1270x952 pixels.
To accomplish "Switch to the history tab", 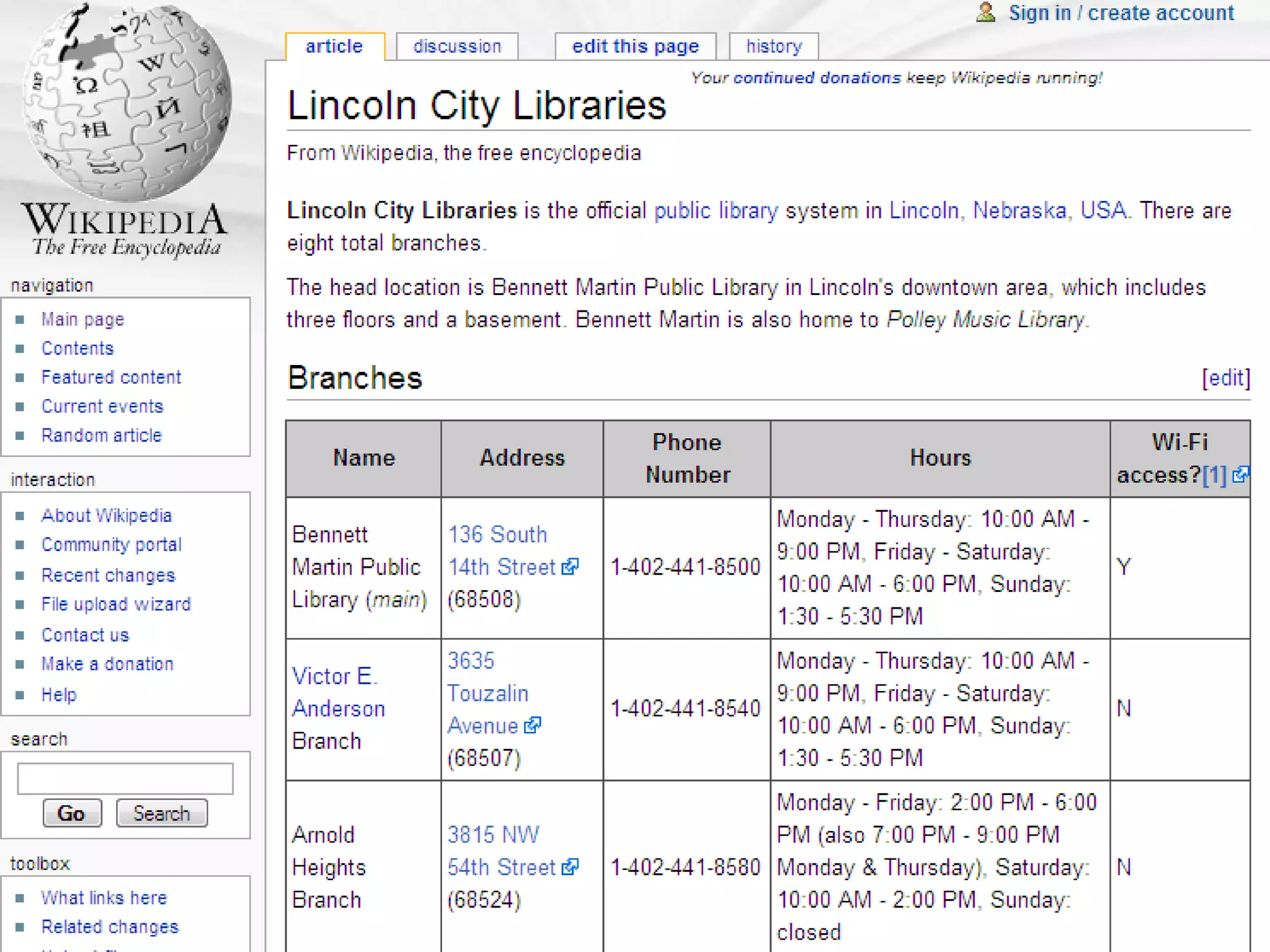I will (774, 46).
